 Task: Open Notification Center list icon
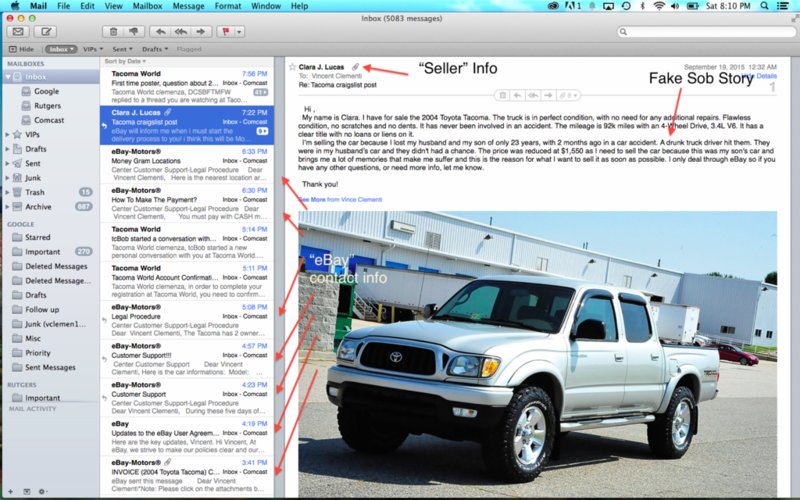[x=783, y=6]
